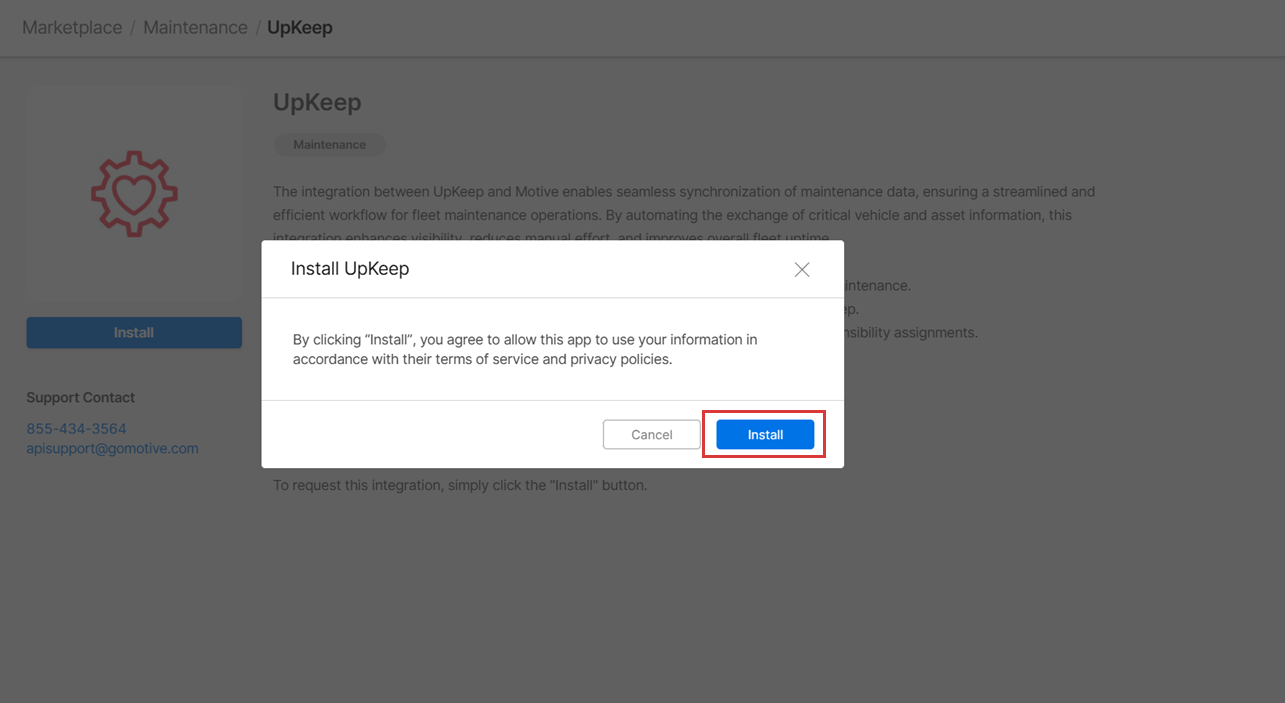This screenshot has height=703, width=1285.
Task: Go to the Maintenance breadcrumb
Action: click(x=195, y=28)
